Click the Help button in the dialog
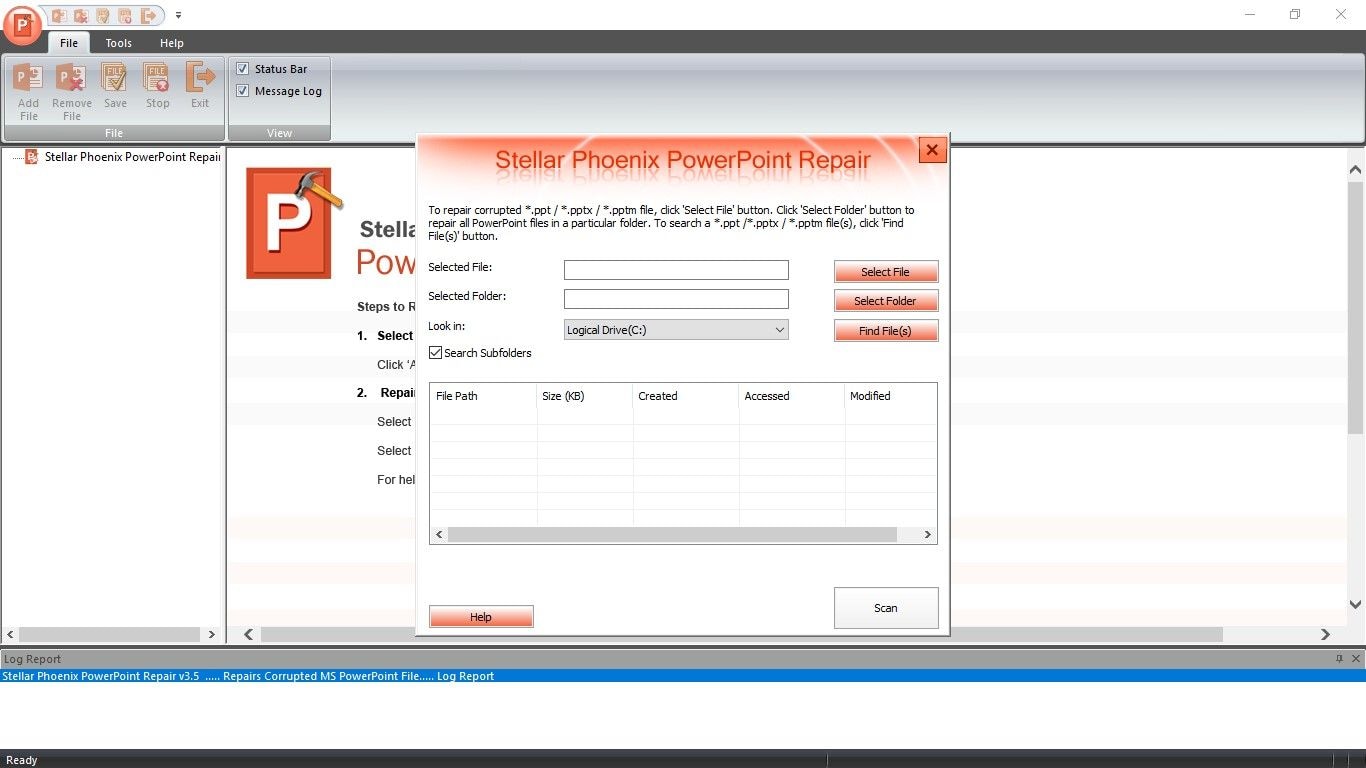The width and height of the screenshot is (1366, 768). (x=481, y=617)
